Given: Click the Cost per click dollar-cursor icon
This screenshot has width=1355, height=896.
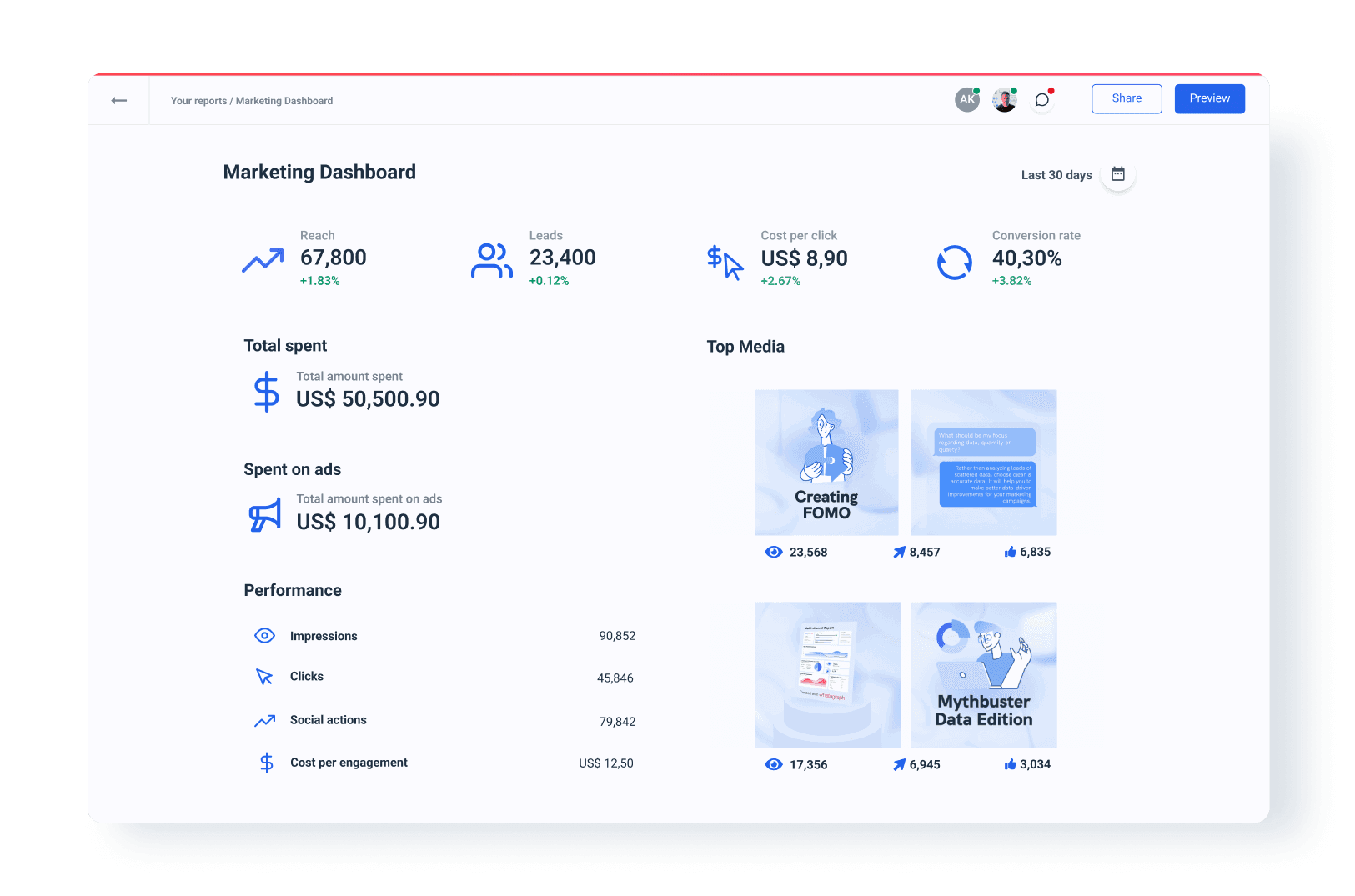Looking at the screenshot, I should (723, 261).
